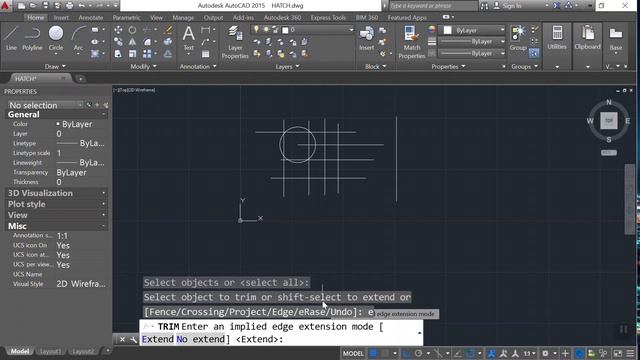Select the Polyline tool
Image resolution: width=640 pixels, height=360 pixels.
pos(32,38)
